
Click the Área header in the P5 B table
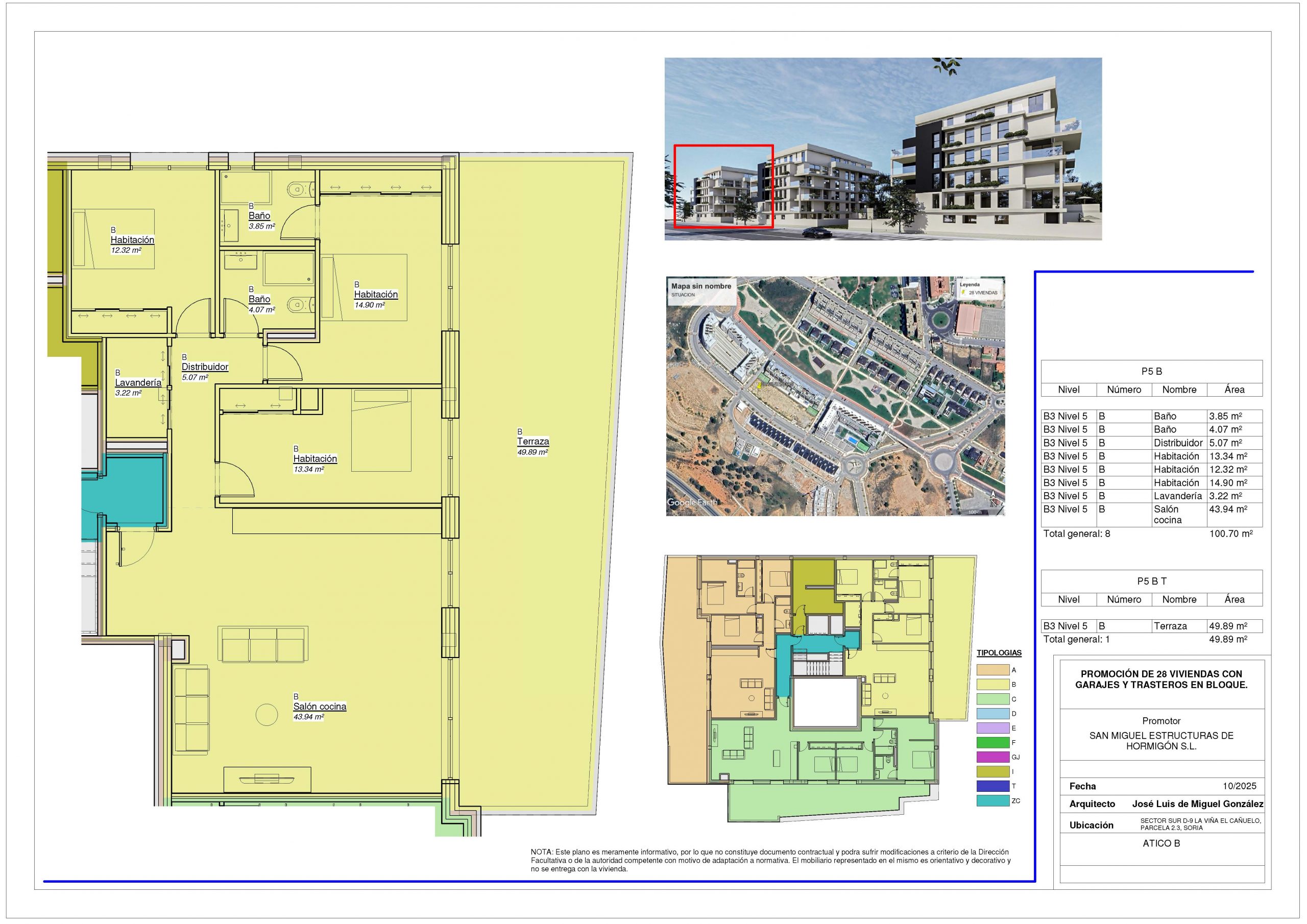pos(1234,390)
